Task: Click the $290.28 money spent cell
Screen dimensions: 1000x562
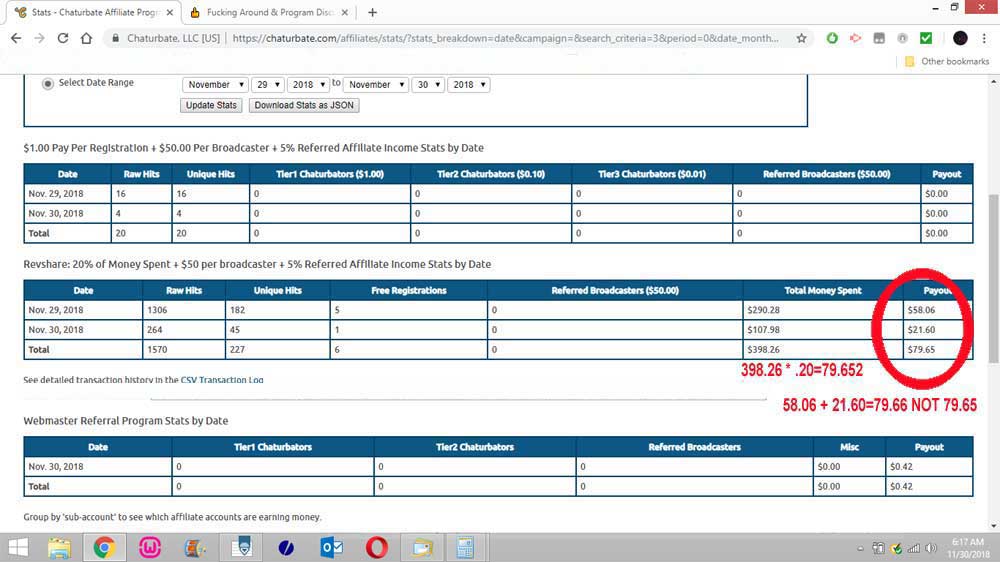Action: (823, 310)
